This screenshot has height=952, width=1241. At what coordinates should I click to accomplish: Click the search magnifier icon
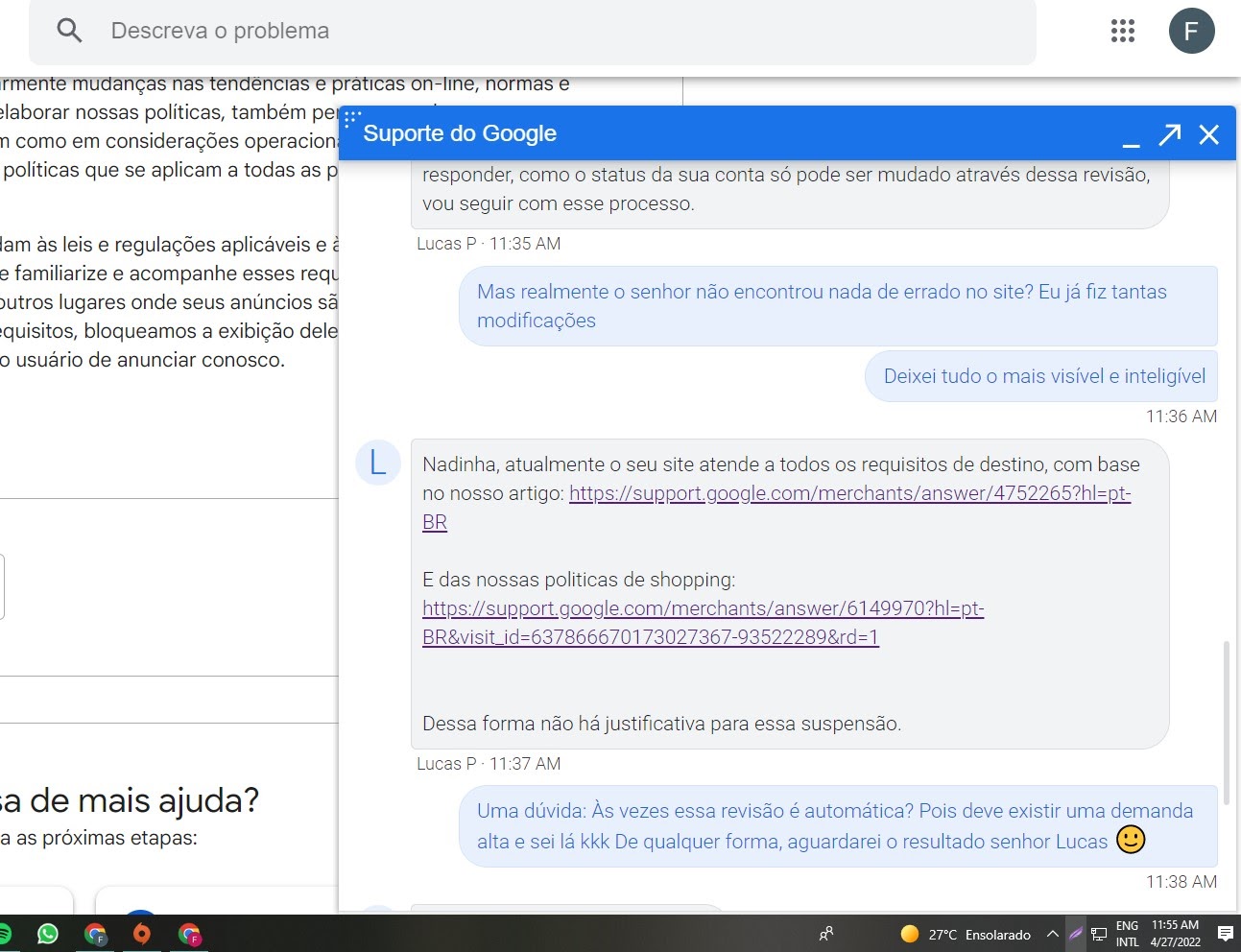(69, 31)
